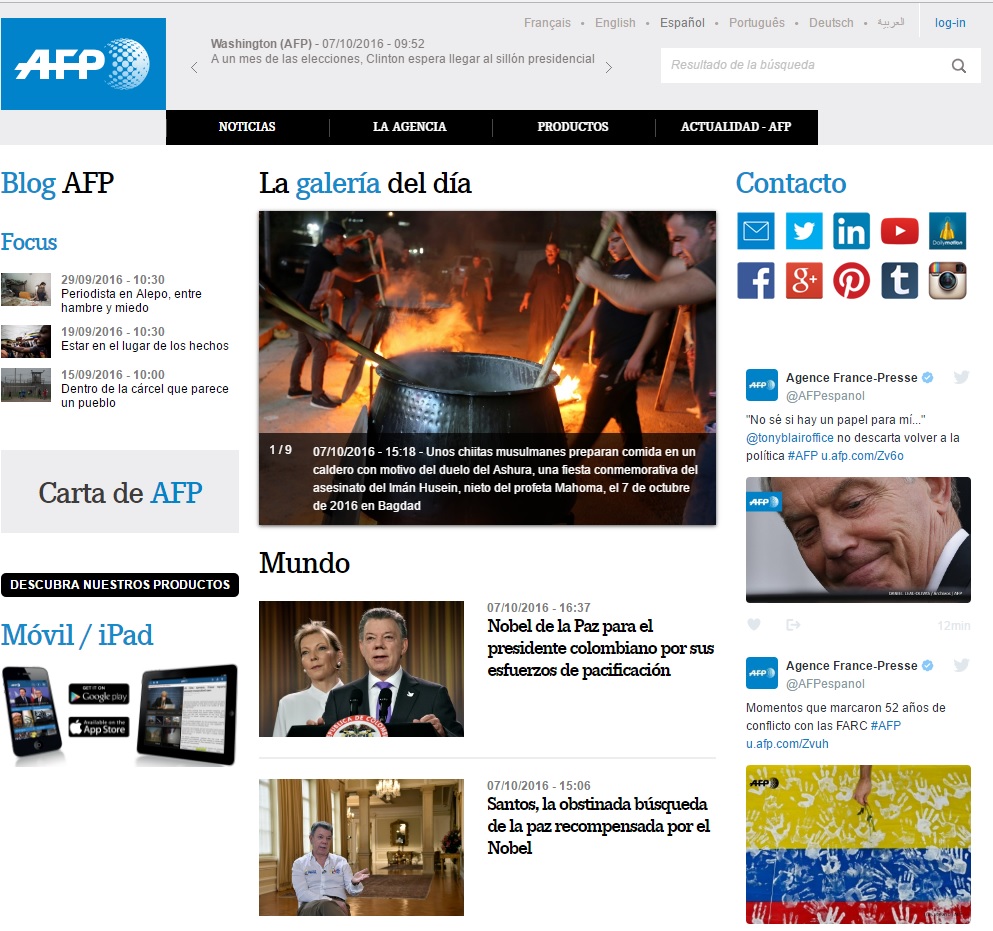Open the AFP avatar on Tony Blair tweet

point(762,385)
